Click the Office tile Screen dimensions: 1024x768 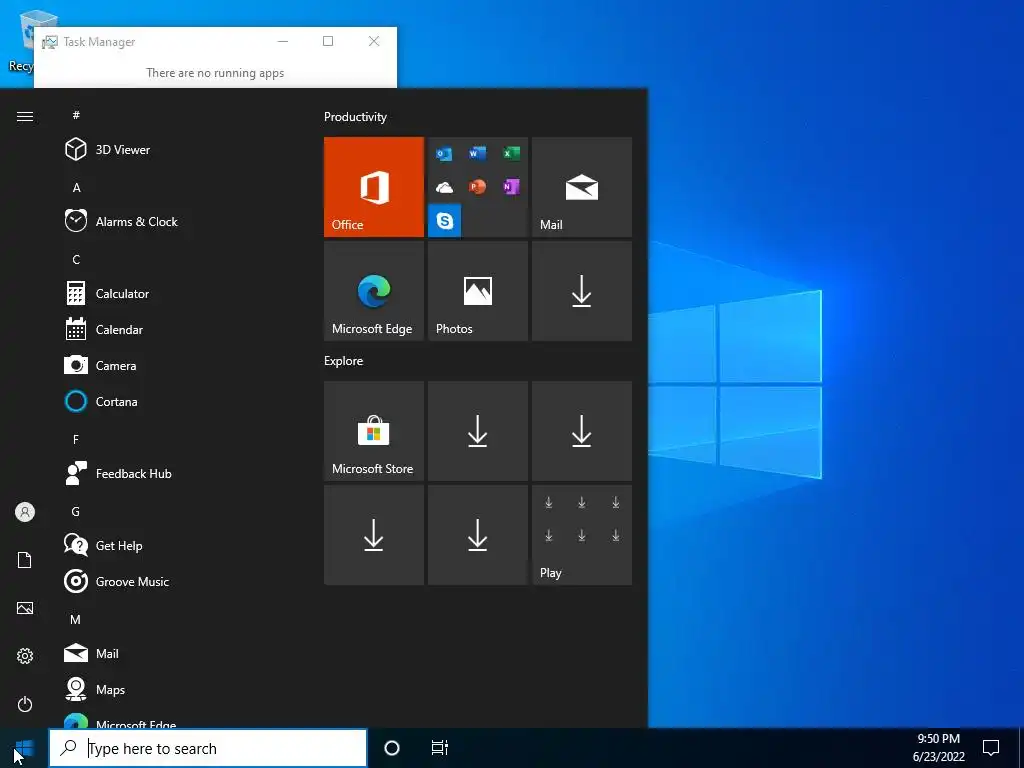pos(374,187)
